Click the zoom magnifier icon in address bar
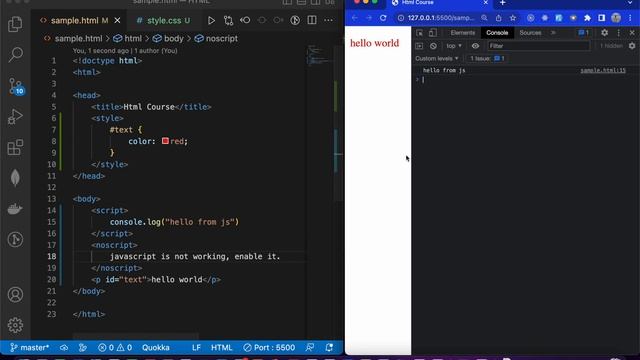640x360 pixels. tap(484, 18)
